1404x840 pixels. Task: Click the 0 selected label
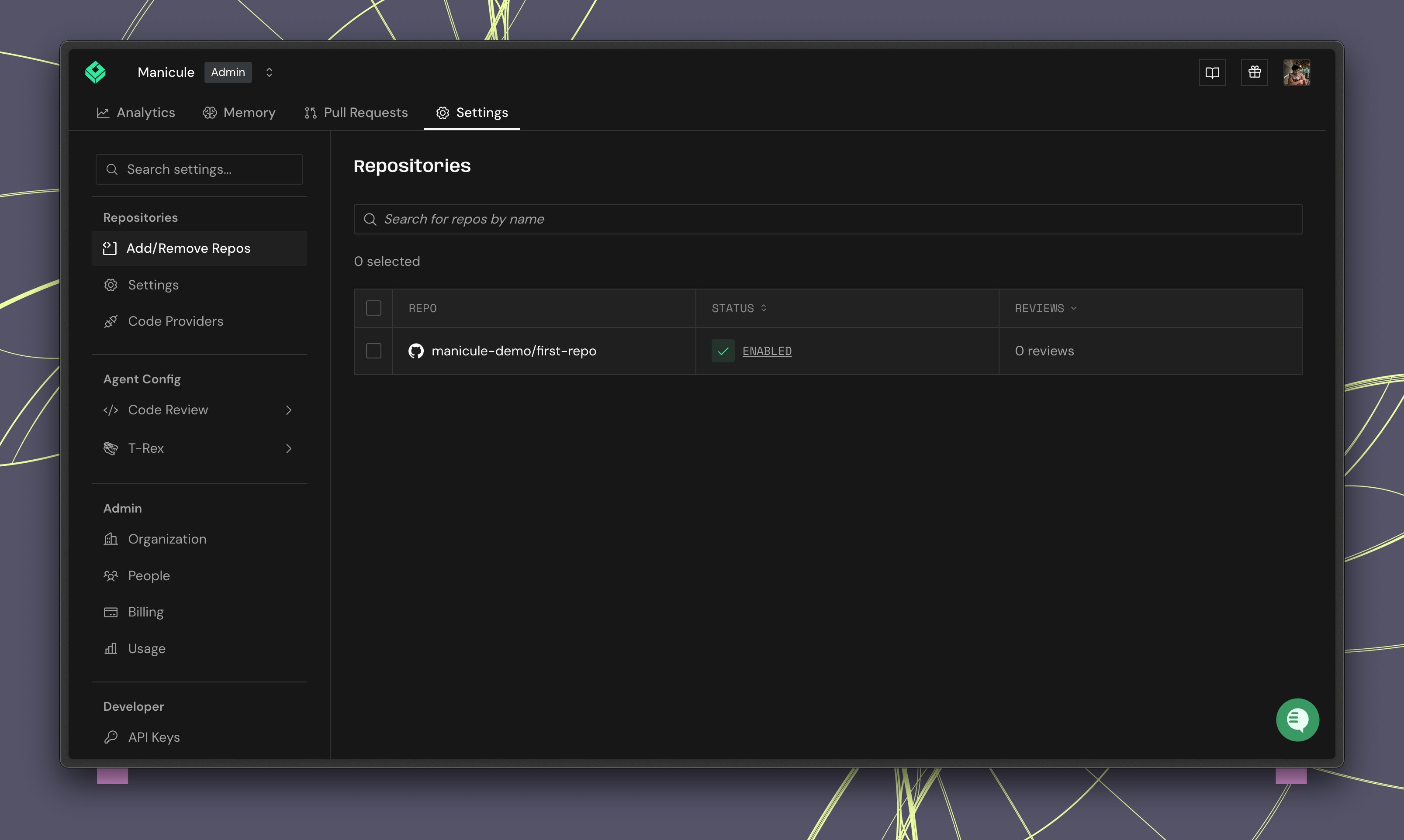(x=387, y=262)
